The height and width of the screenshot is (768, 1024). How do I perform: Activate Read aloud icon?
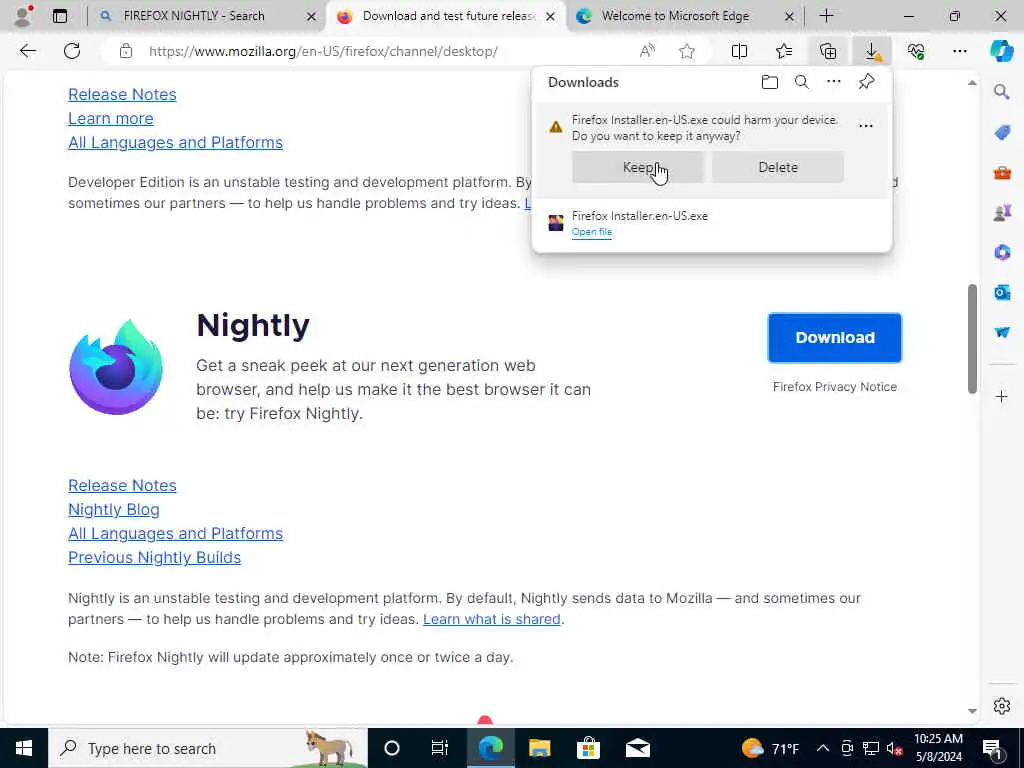coord(647,51)
